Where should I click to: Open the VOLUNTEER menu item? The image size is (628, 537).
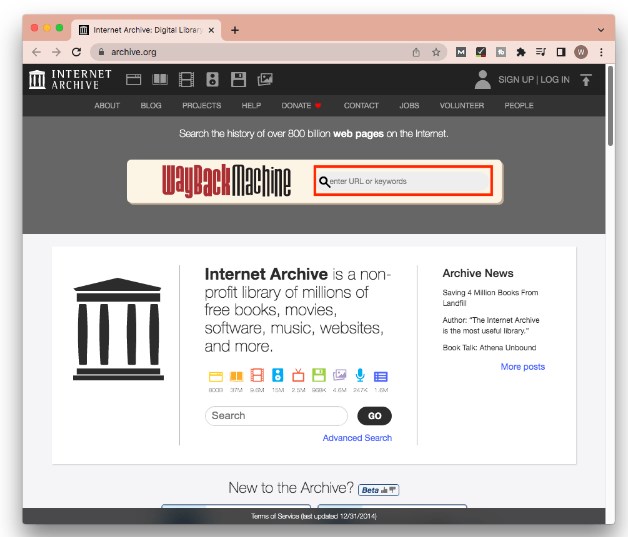click(462, 106)
